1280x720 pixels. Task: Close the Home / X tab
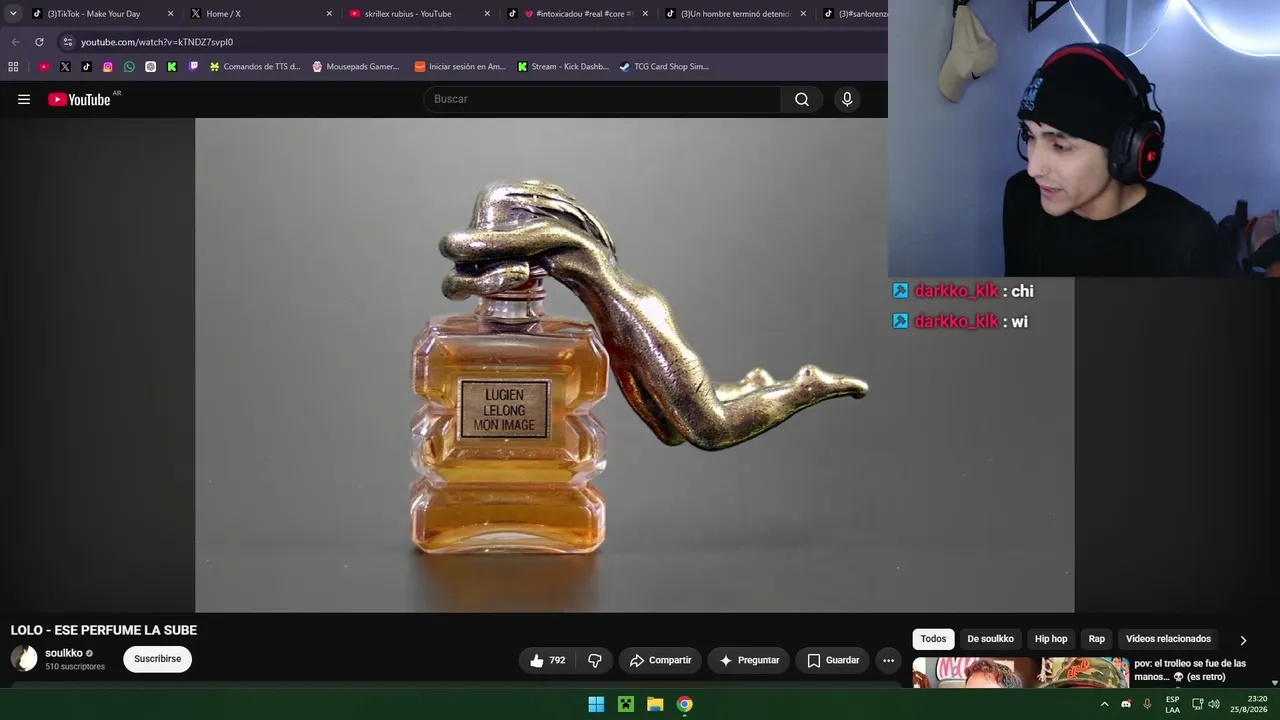[x=329, y=14]
